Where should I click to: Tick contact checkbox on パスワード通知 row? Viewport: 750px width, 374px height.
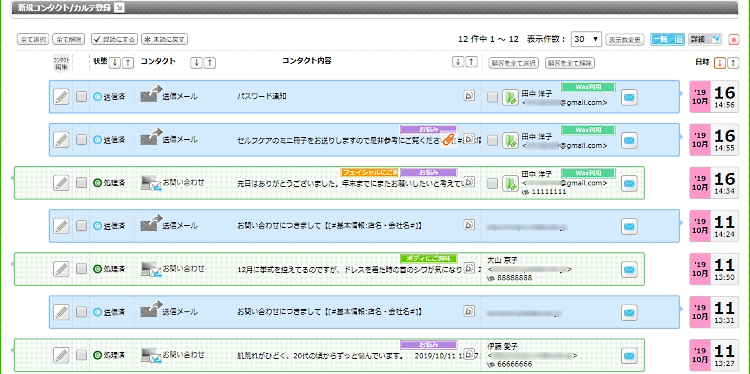click(x=82, y=96)
